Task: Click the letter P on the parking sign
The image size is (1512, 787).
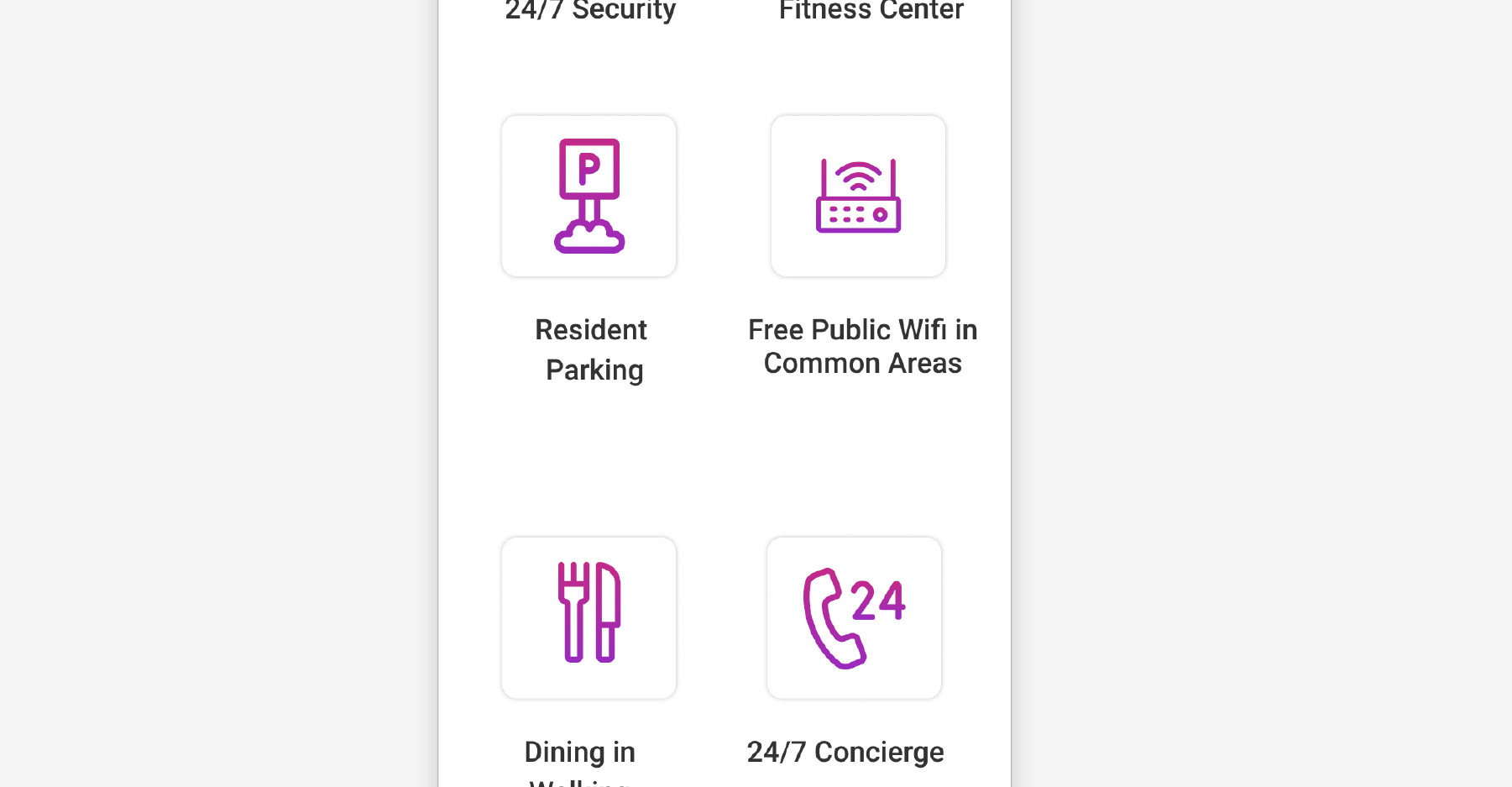Action: (x=589, y=168)
